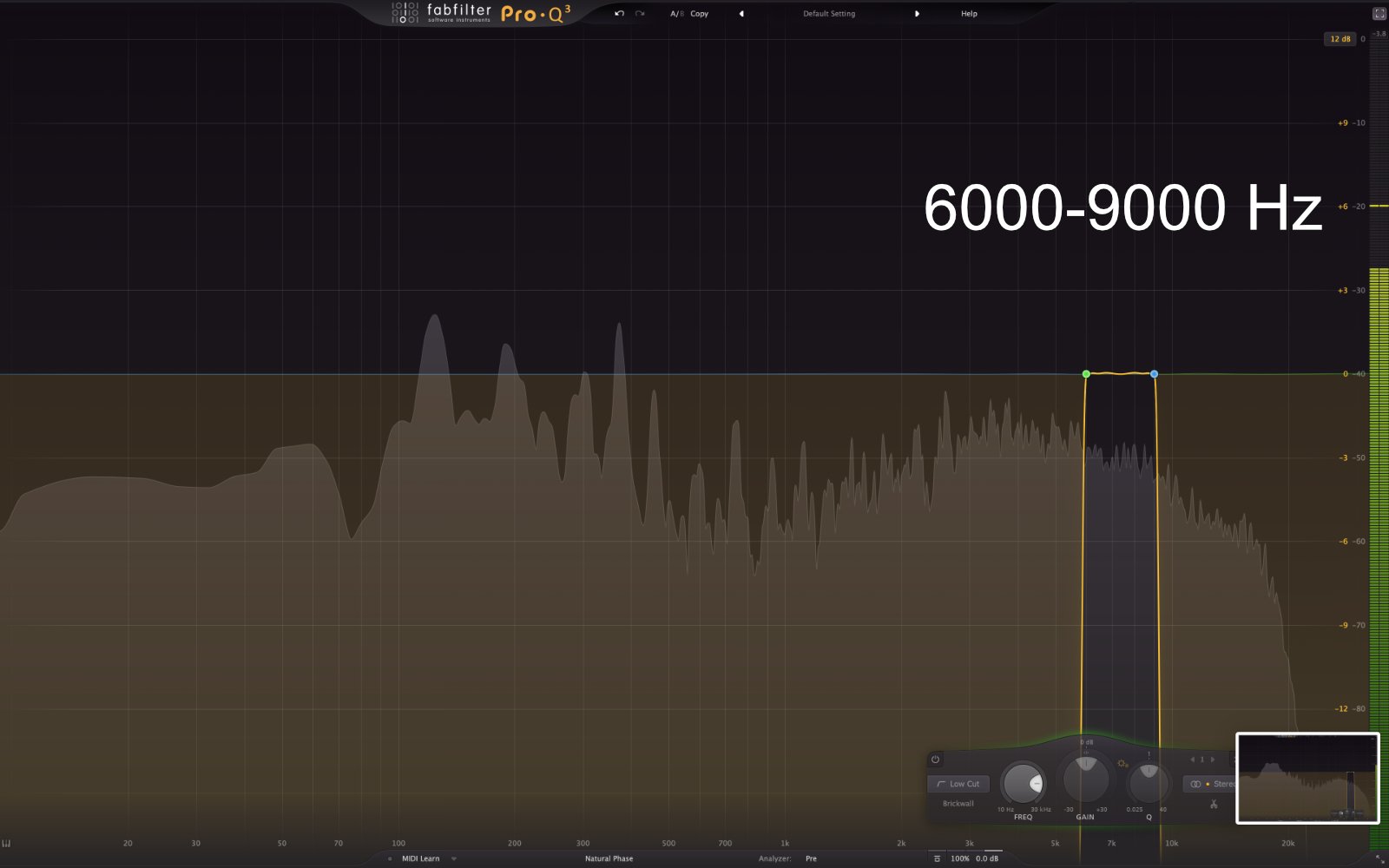Click the Q knob
Viewport: 1389px width, 868px height.
(x=1149, y=782)
